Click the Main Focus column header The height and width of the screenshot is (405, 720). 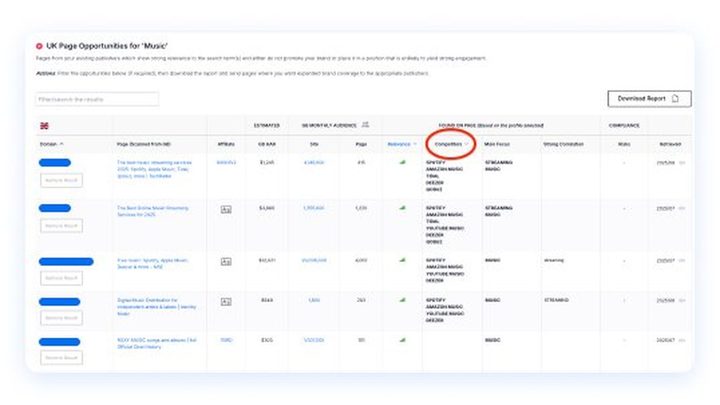click(x=497, y=144)
